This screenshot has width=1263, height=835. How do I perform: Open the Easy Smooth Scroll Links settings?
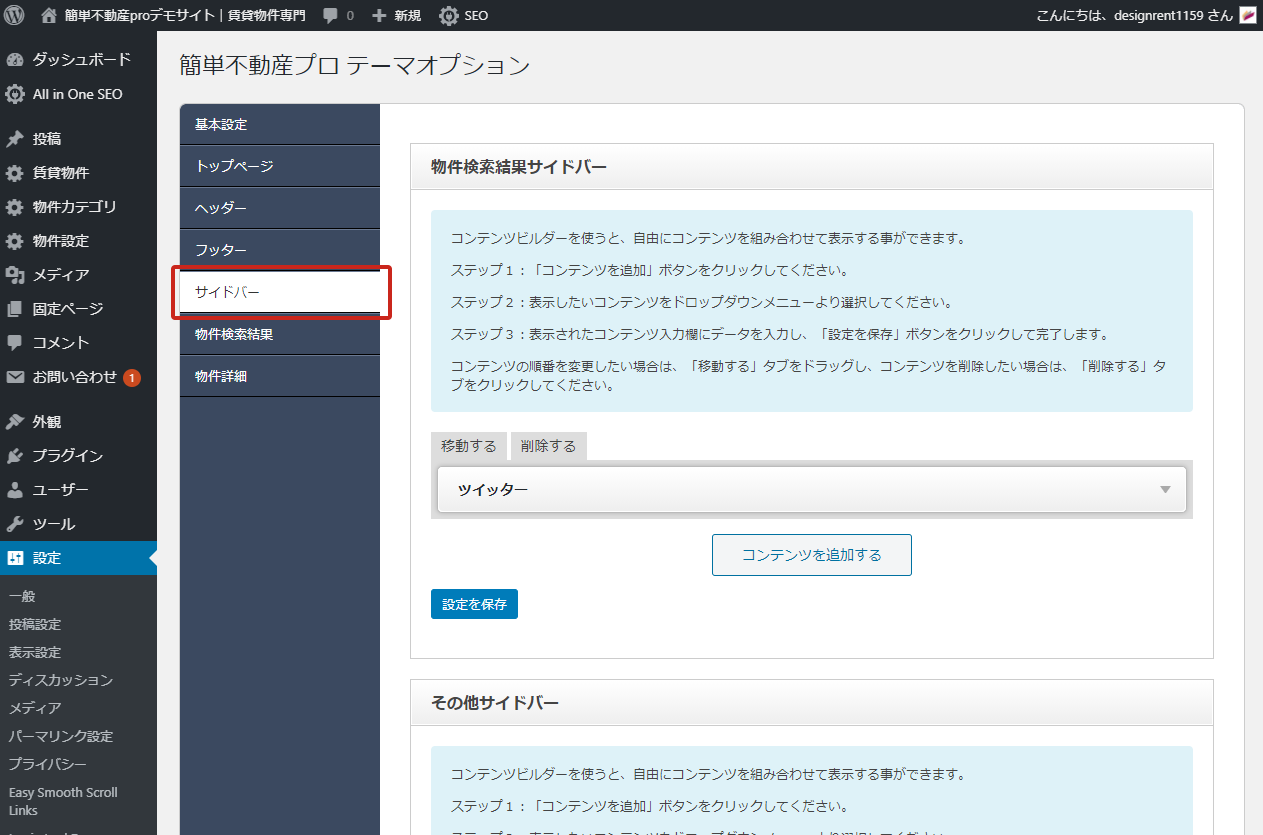point(63,801)
